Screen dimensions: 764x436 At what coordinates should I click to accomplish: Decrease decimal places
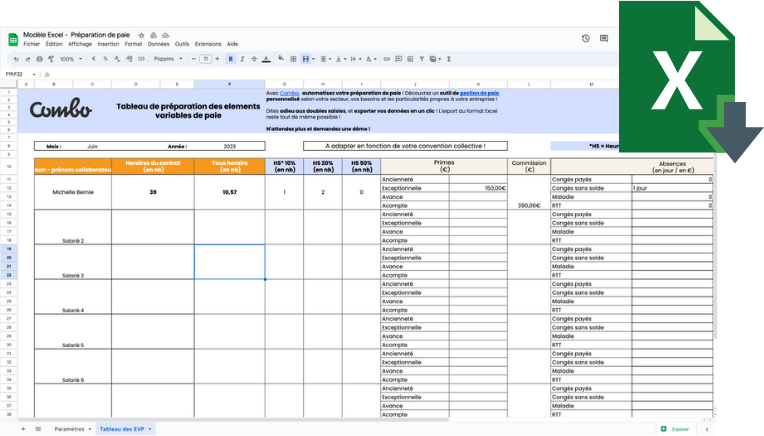tap(117, 59)
